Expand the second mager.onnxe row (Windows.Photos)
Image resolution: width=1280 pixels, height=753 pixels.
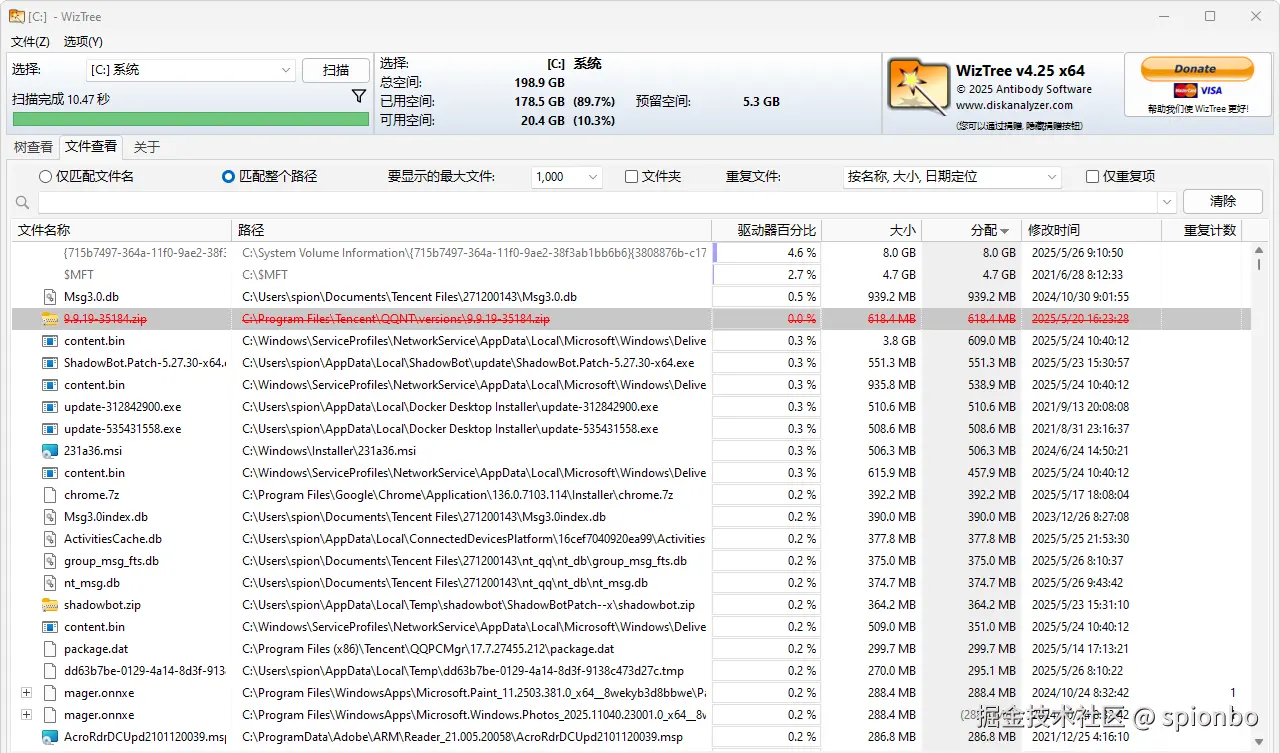(26, 715)
